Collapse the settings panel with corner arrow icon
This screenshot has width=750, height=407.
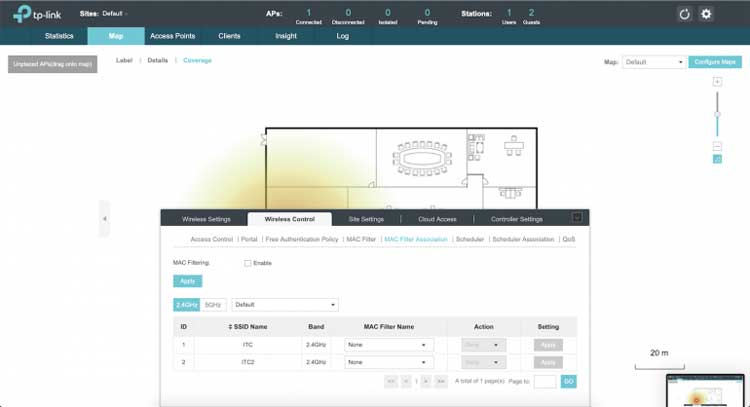577,217
